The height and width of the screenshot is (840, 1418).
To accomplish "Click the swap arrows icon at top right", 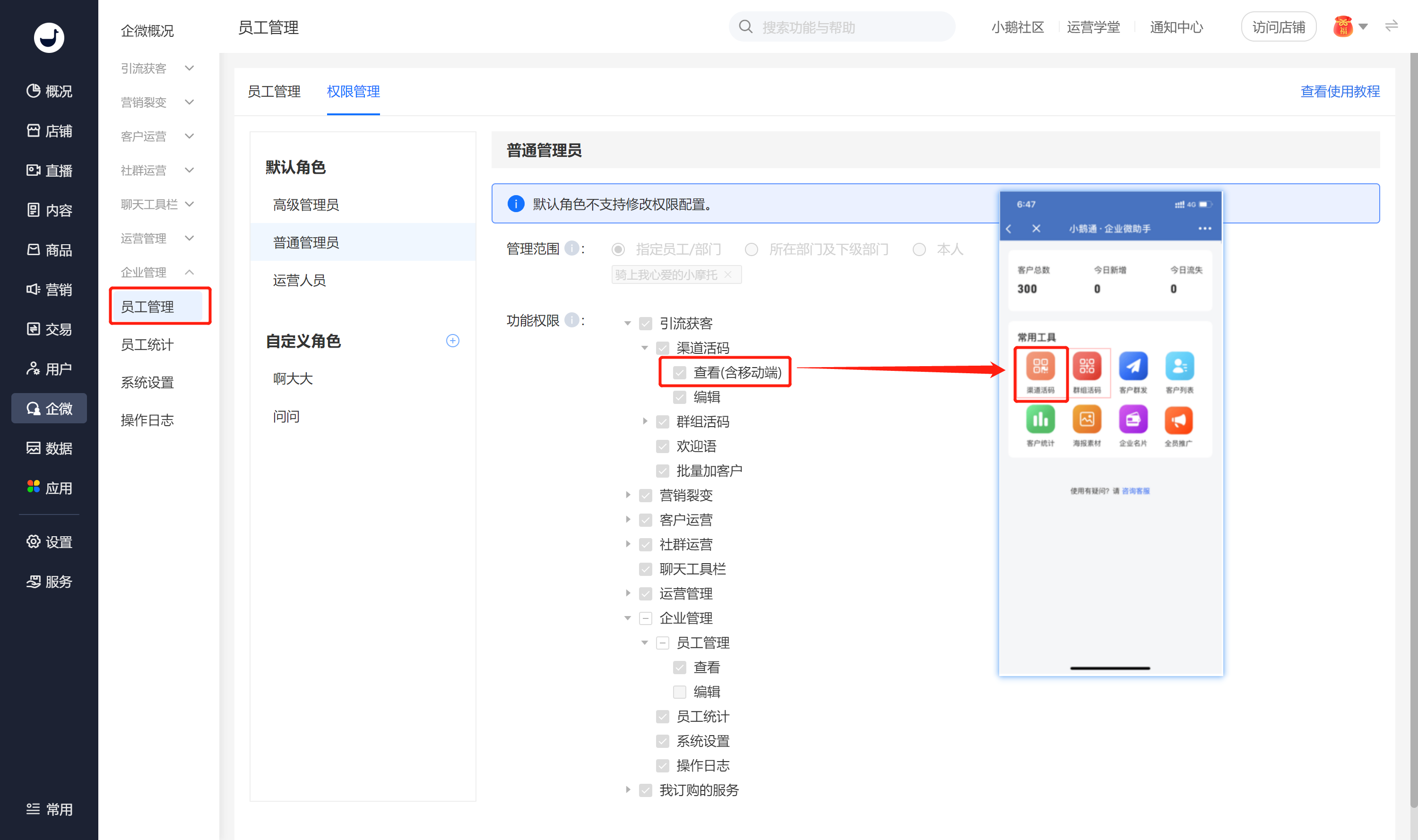I will [1392, 26].
